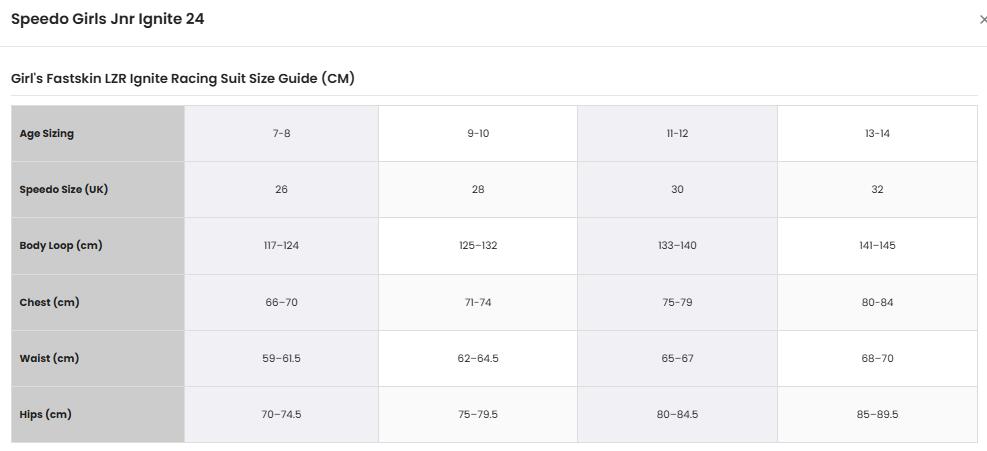987x451 pixels.
Task: Click waist 65–67 cell
Action: tap(677, 358)
